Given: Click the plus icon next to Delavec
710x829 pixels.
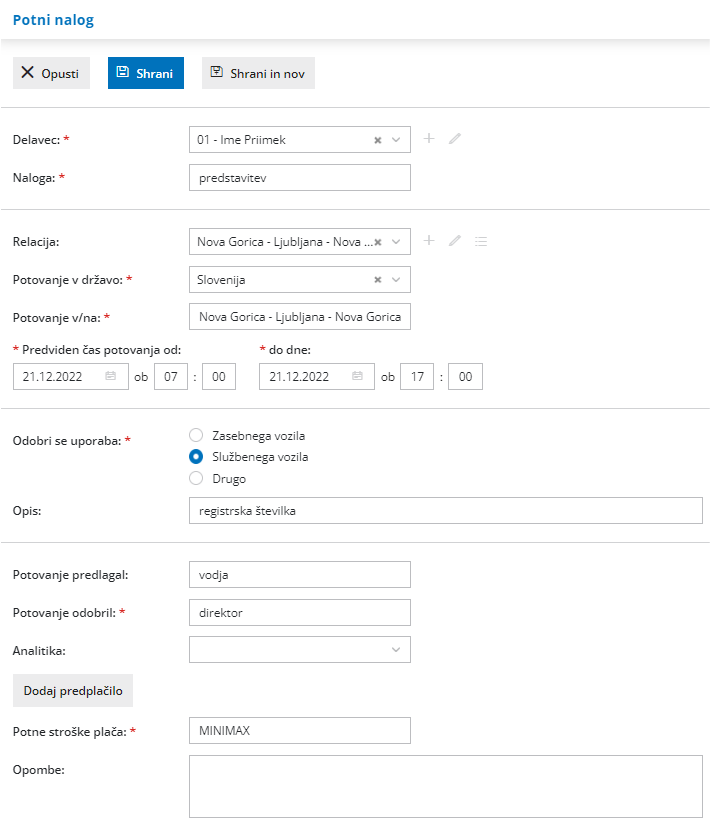Looking at the screenshot, I should (429, 139).
